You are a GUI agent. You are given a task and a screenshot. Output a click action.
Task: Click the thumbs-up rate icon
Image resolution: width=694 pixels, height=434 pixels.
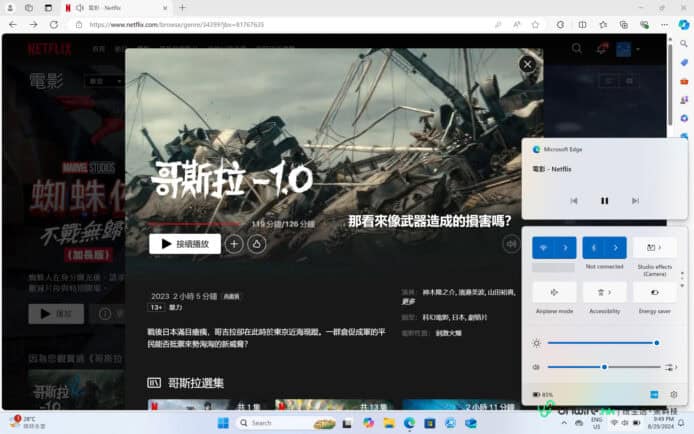pos(257,243)
